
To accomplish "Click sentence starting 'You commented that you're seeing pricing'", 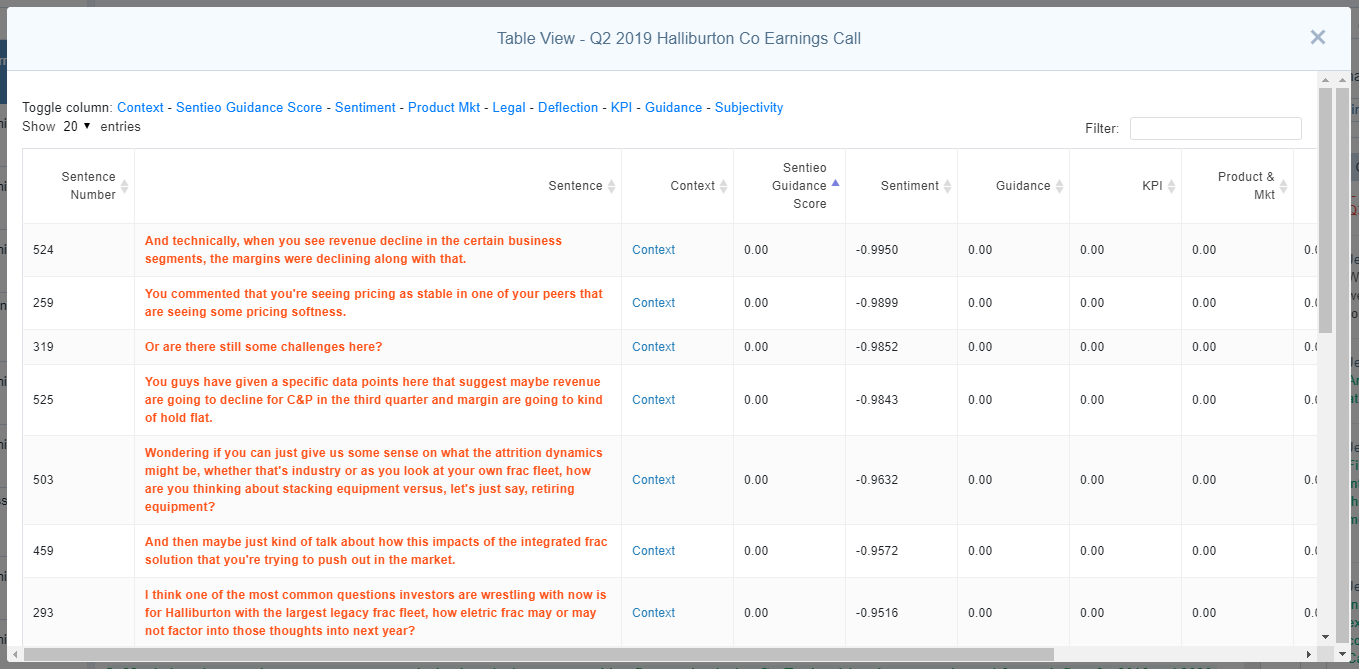I will 374,303.
